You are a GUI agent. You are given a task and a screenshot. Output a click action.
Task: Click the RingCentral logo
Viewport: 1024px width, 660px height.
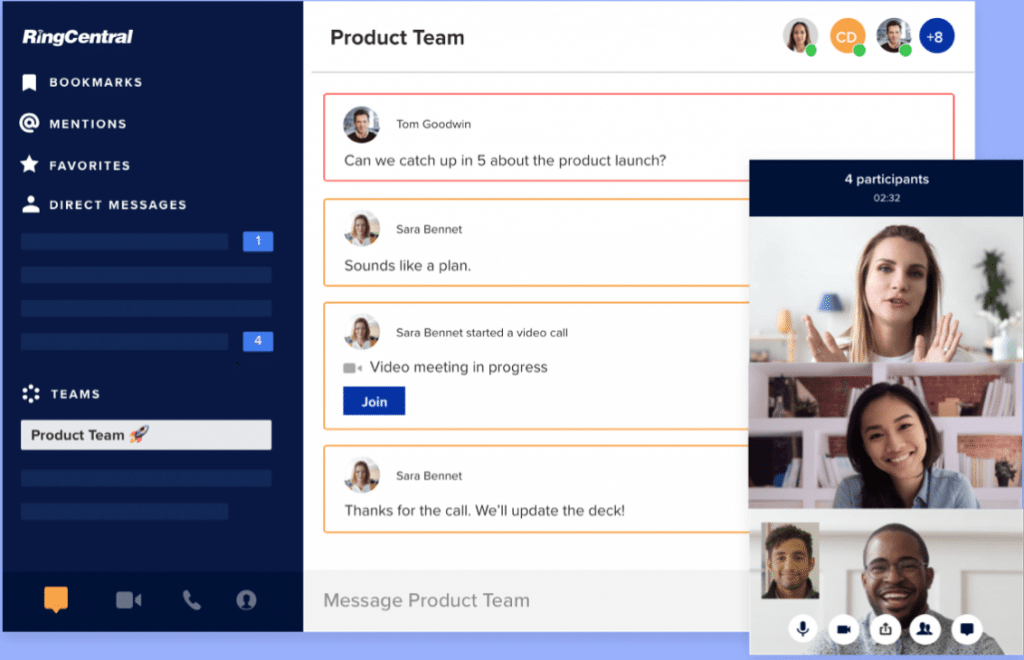click(78, 38)
